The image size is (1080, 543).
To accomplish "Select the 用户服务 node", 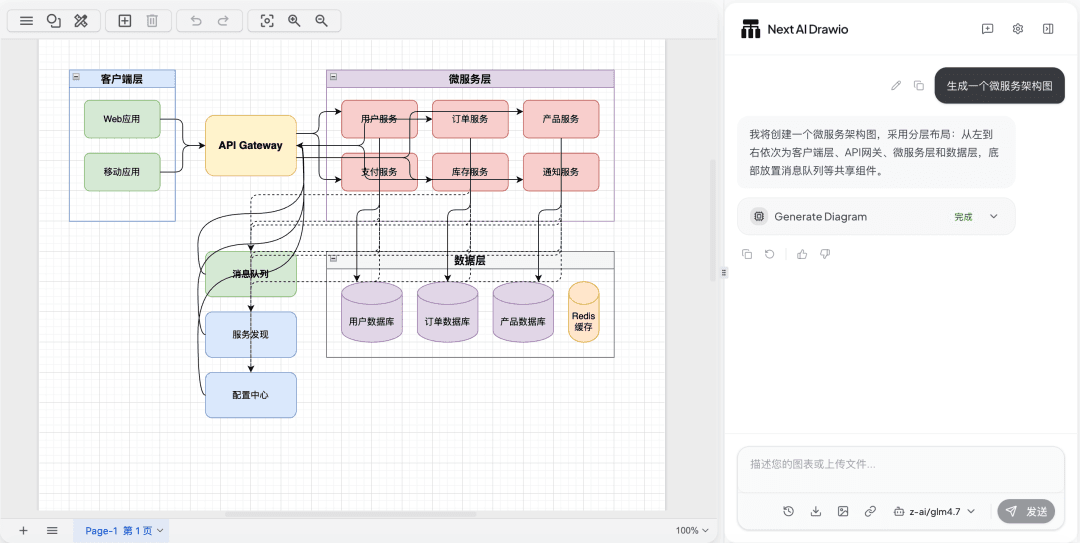I will pos(380,119).
